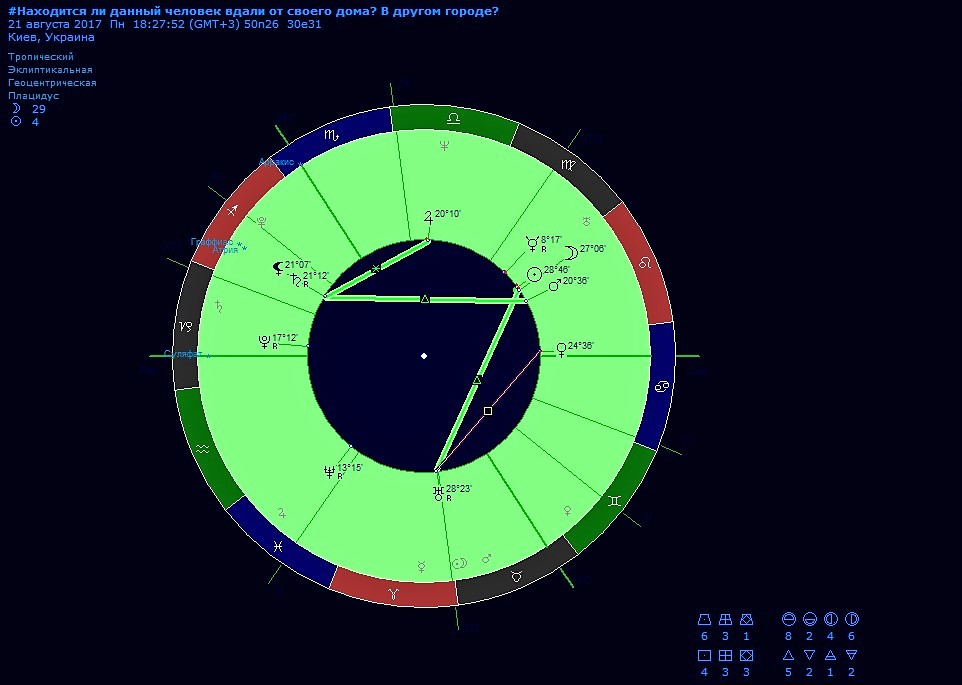This screenshot has width=962, height=685.
Task: Click the Mars glyph at 20°36'
Action: point(554,285)
